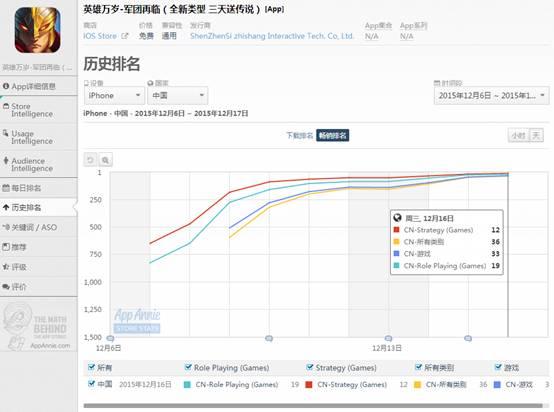This screenshot has width=554, height=412.
Task: Open 关键词 / ASO page
Action: pyautogui.click(x=39, y=227)
